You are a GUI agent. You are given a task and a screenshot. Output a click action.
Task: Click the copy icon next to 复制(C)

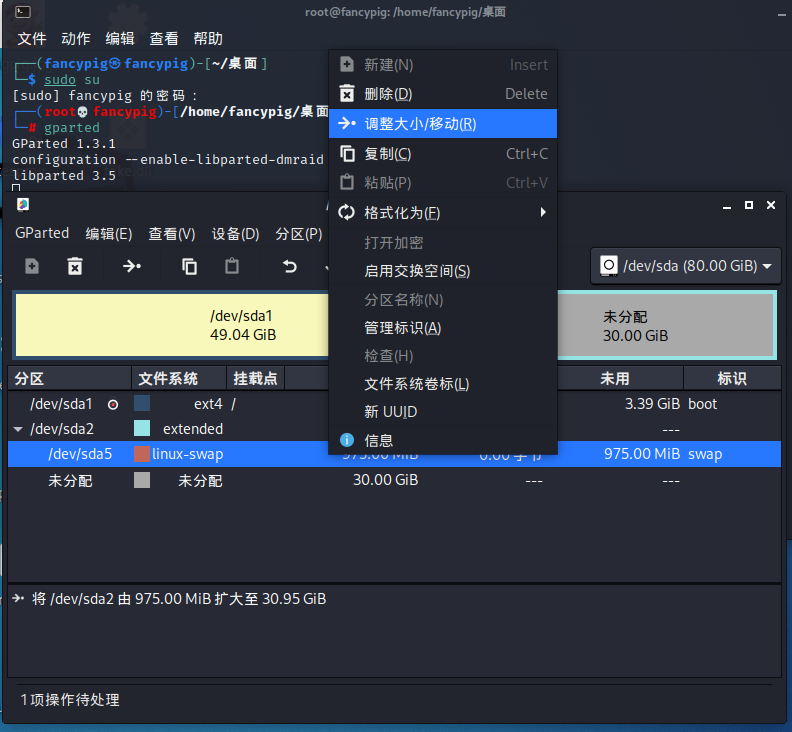point(347,154)
